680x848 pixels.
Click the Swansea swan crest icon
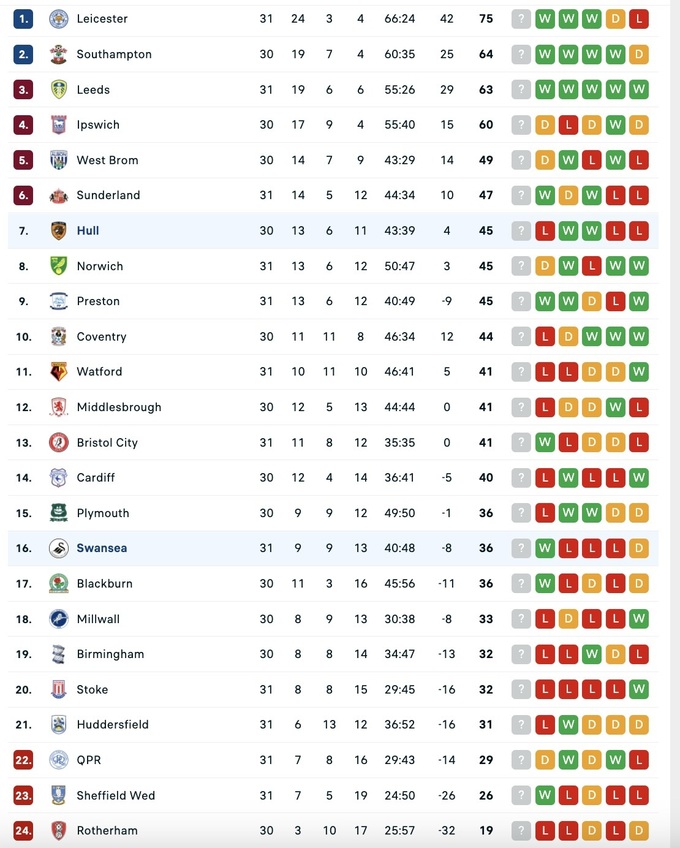pyautogui.click(x=59, y=548)
